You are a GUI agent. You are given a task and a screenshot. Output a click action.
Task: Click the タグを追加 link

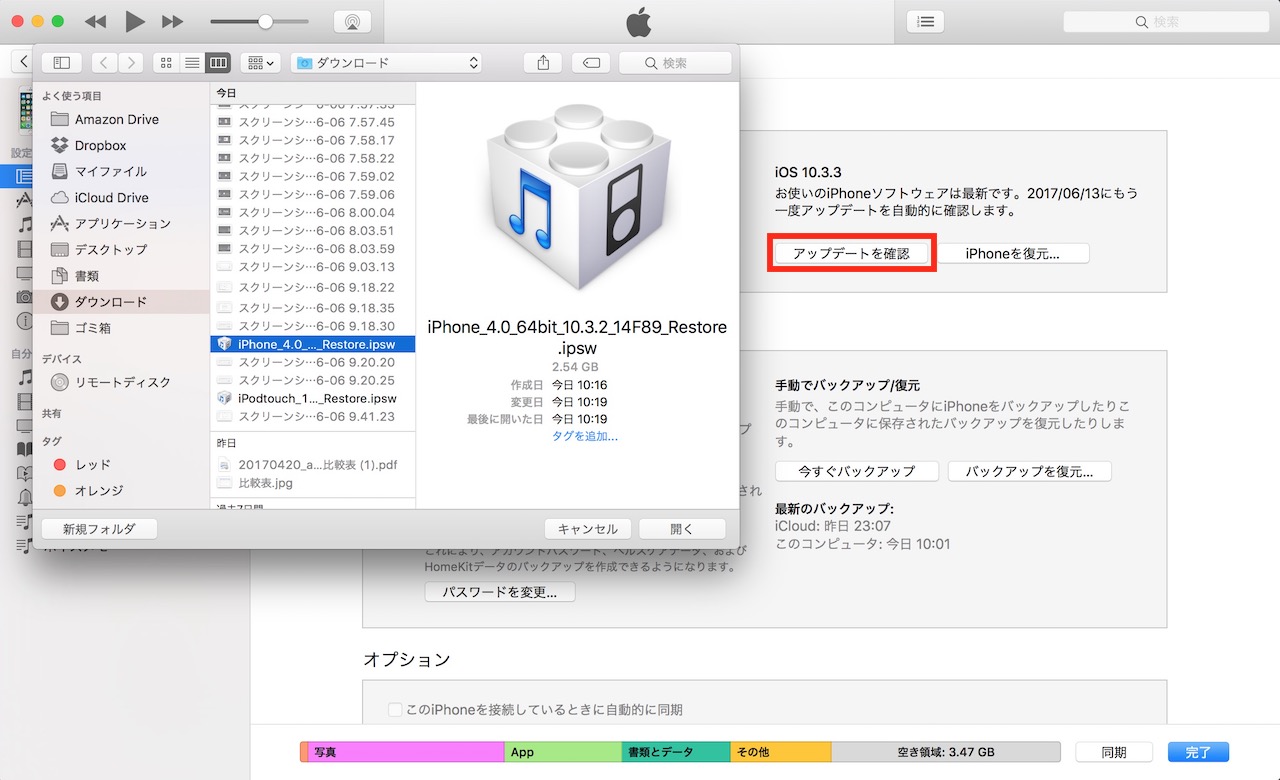585,436
